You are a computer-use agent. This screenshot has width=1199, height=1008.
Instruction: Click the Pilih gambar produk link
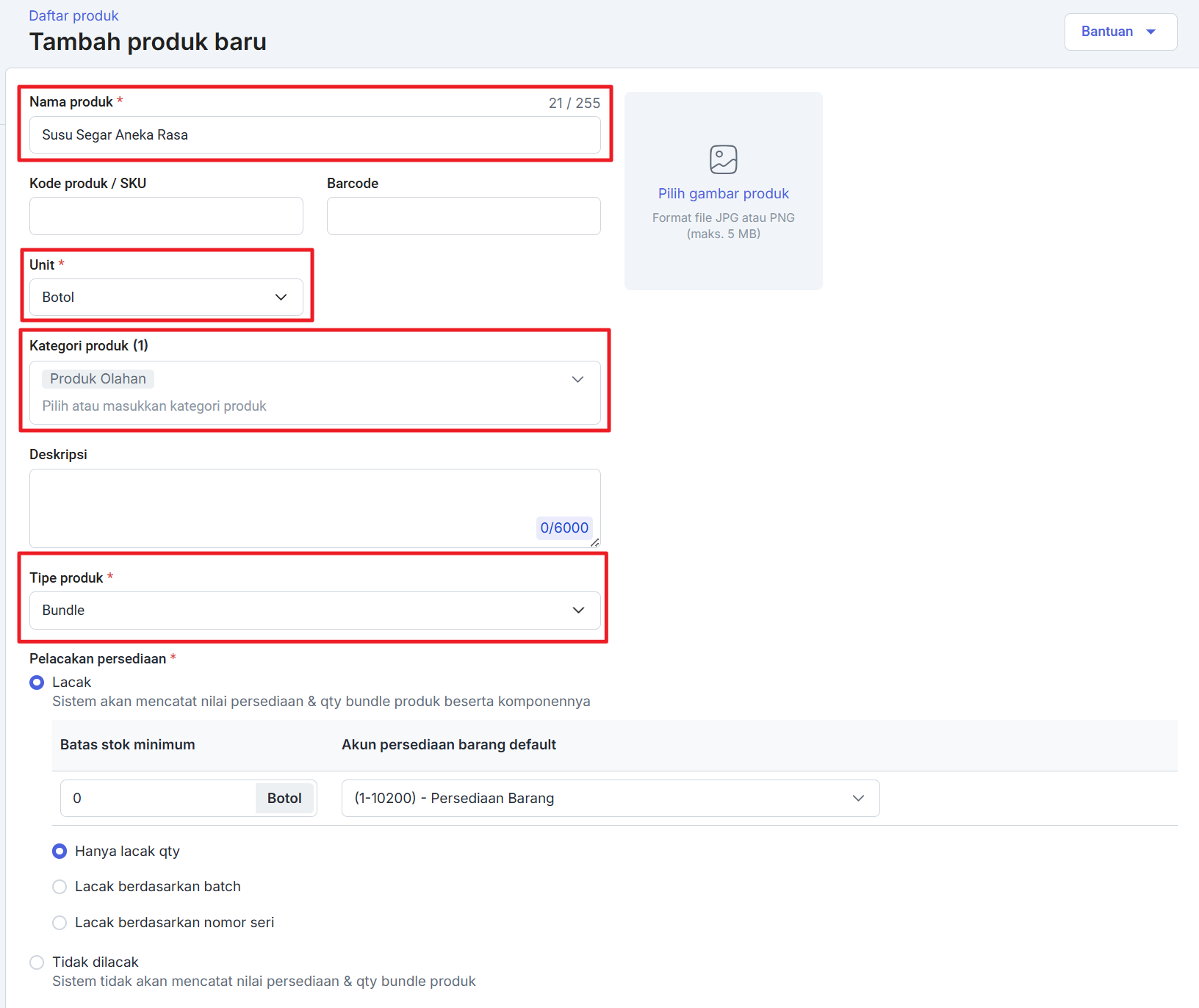[x=723, y=193]
